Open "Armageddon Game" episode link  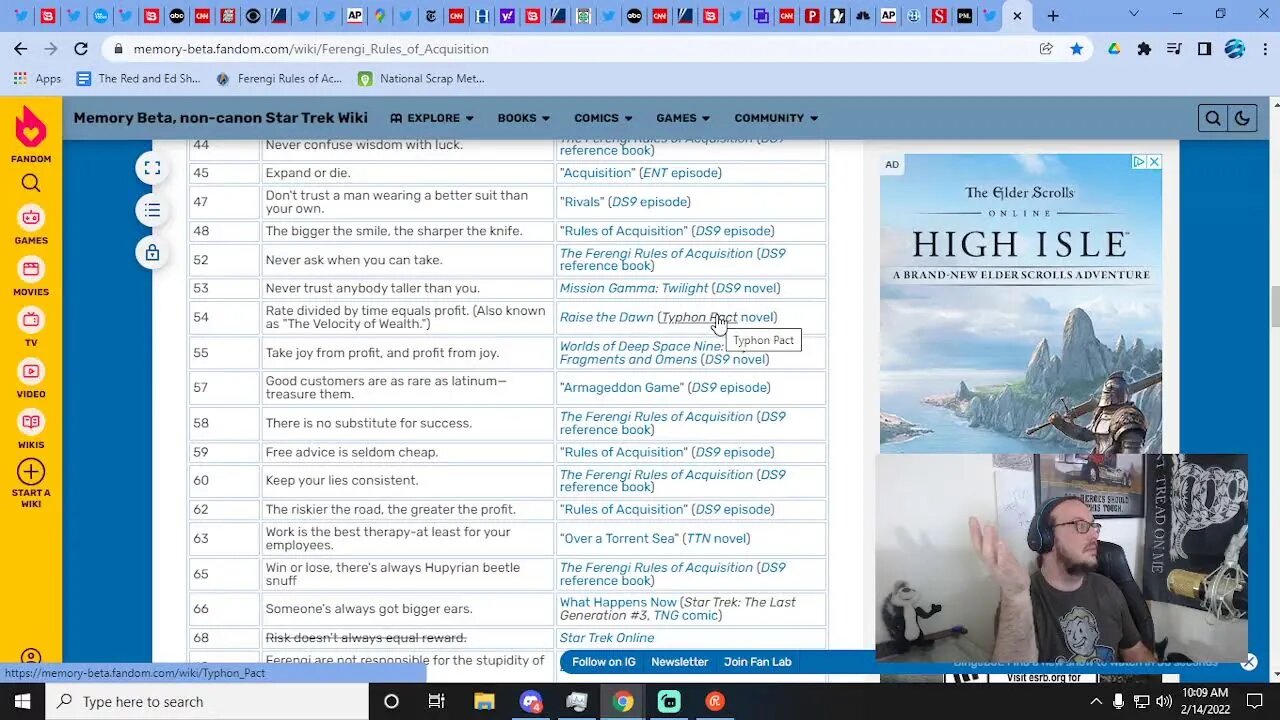click(x=621, y=387)
